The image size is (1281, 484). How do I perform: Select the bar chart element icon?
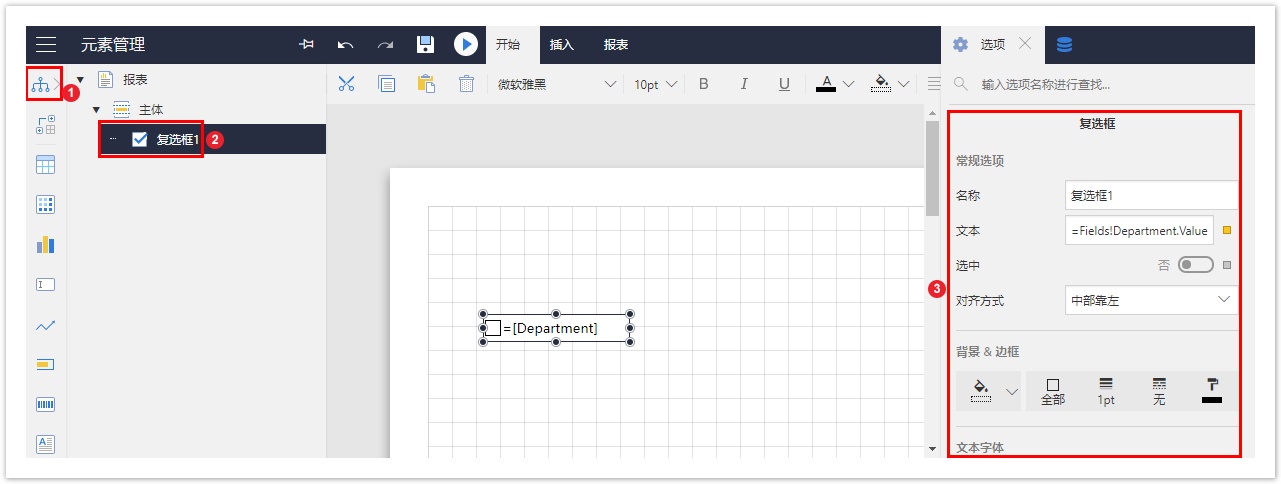coord(45,245)
